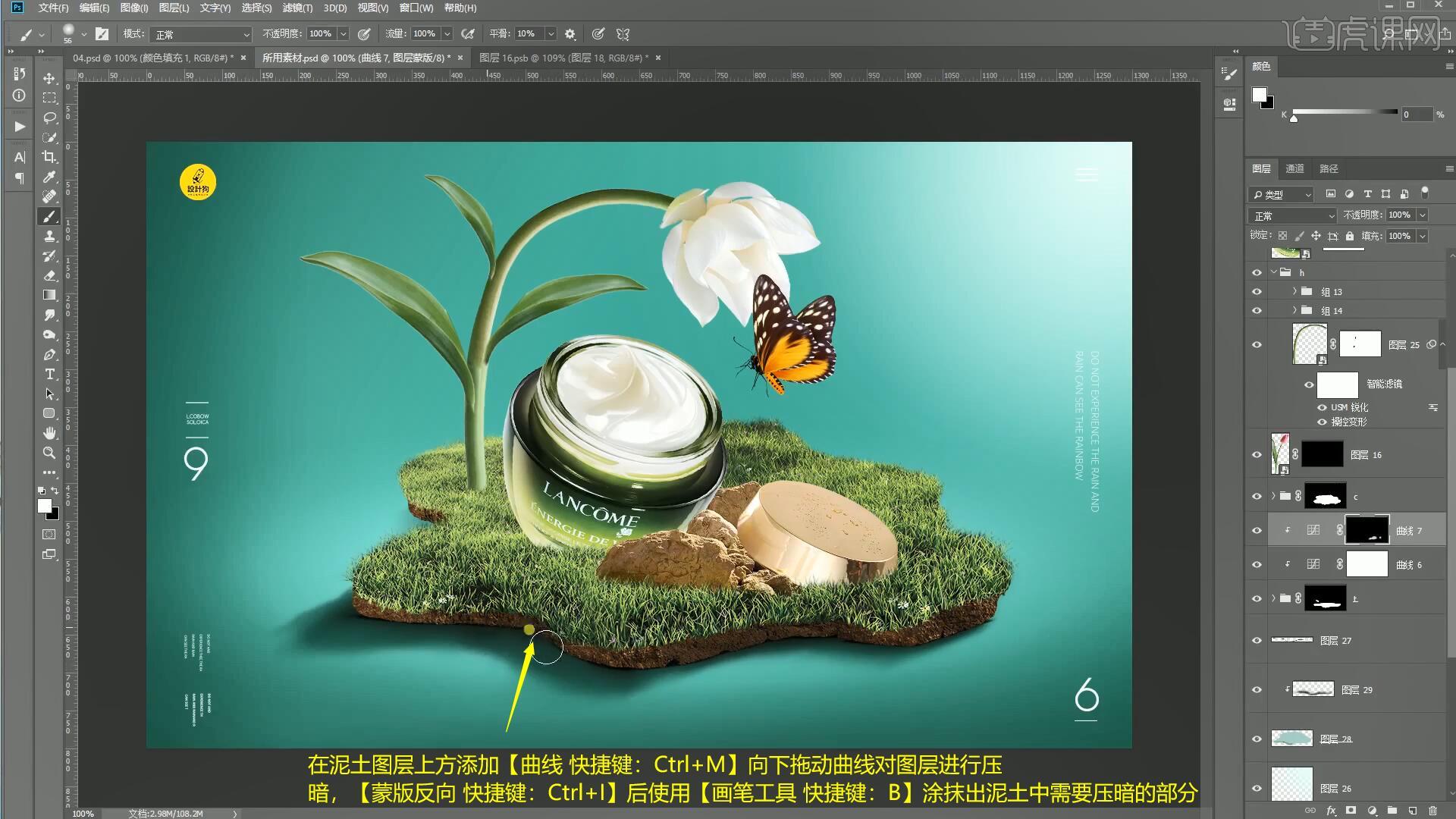The image size is (1456, 819).
Task: Select the Pen tool
Action: point(49,354)
